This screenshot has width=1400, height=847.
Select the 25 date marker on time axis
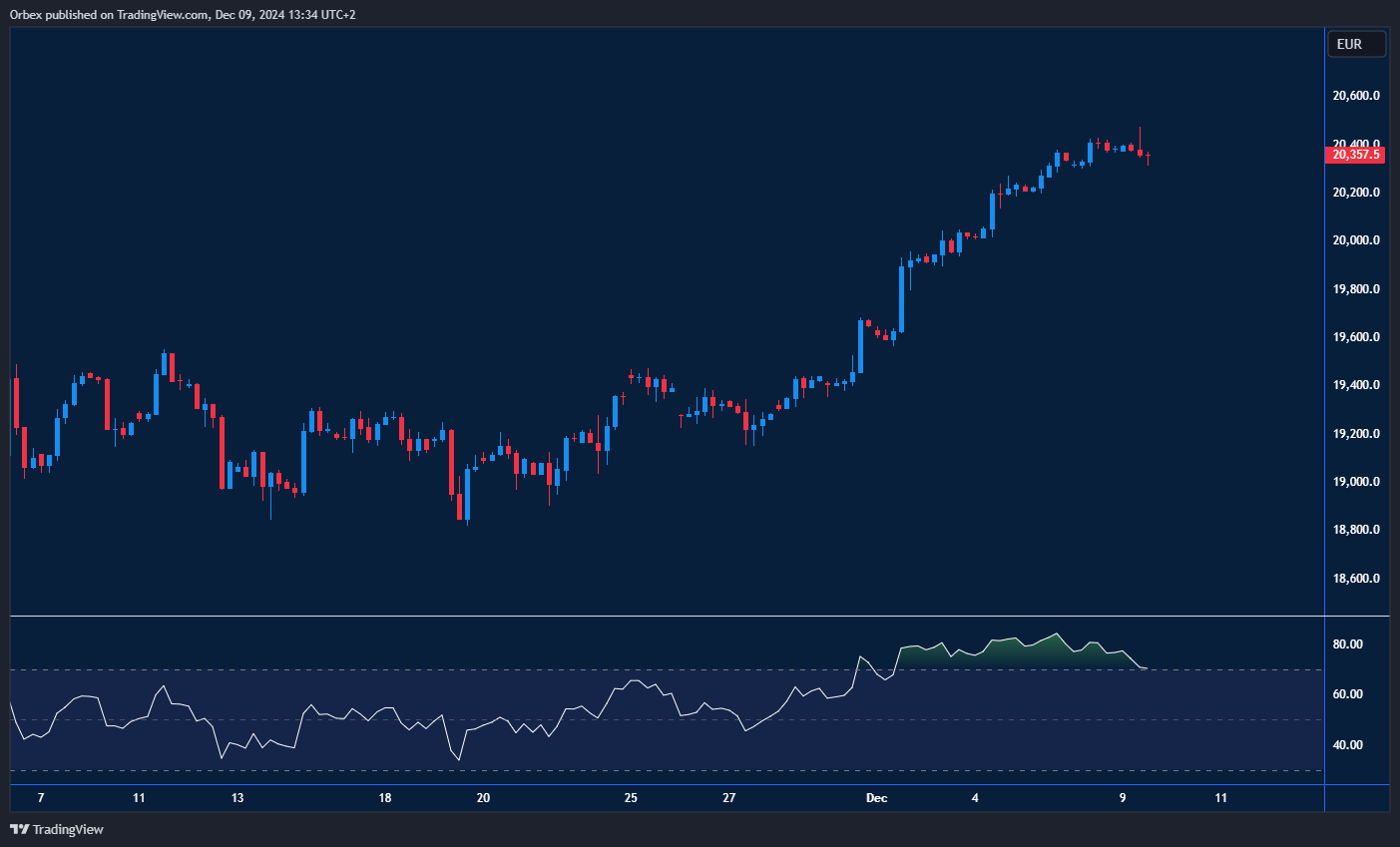(631, 798)
